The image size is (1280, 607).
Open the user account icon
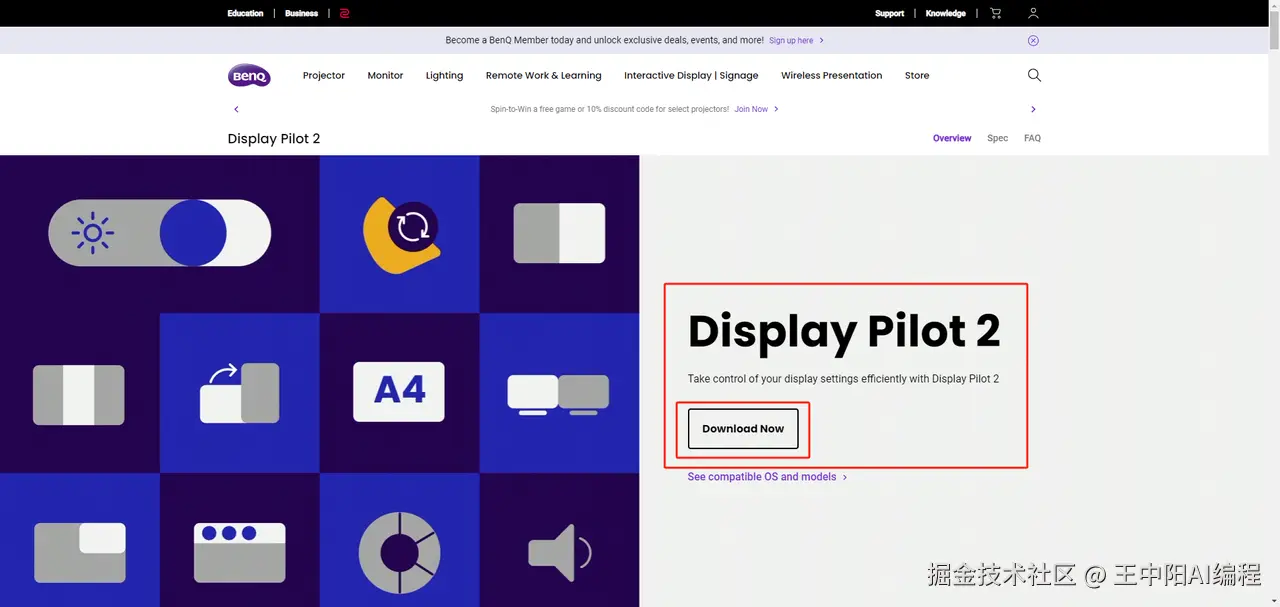pyautogui.click(x=1033, y=13)
